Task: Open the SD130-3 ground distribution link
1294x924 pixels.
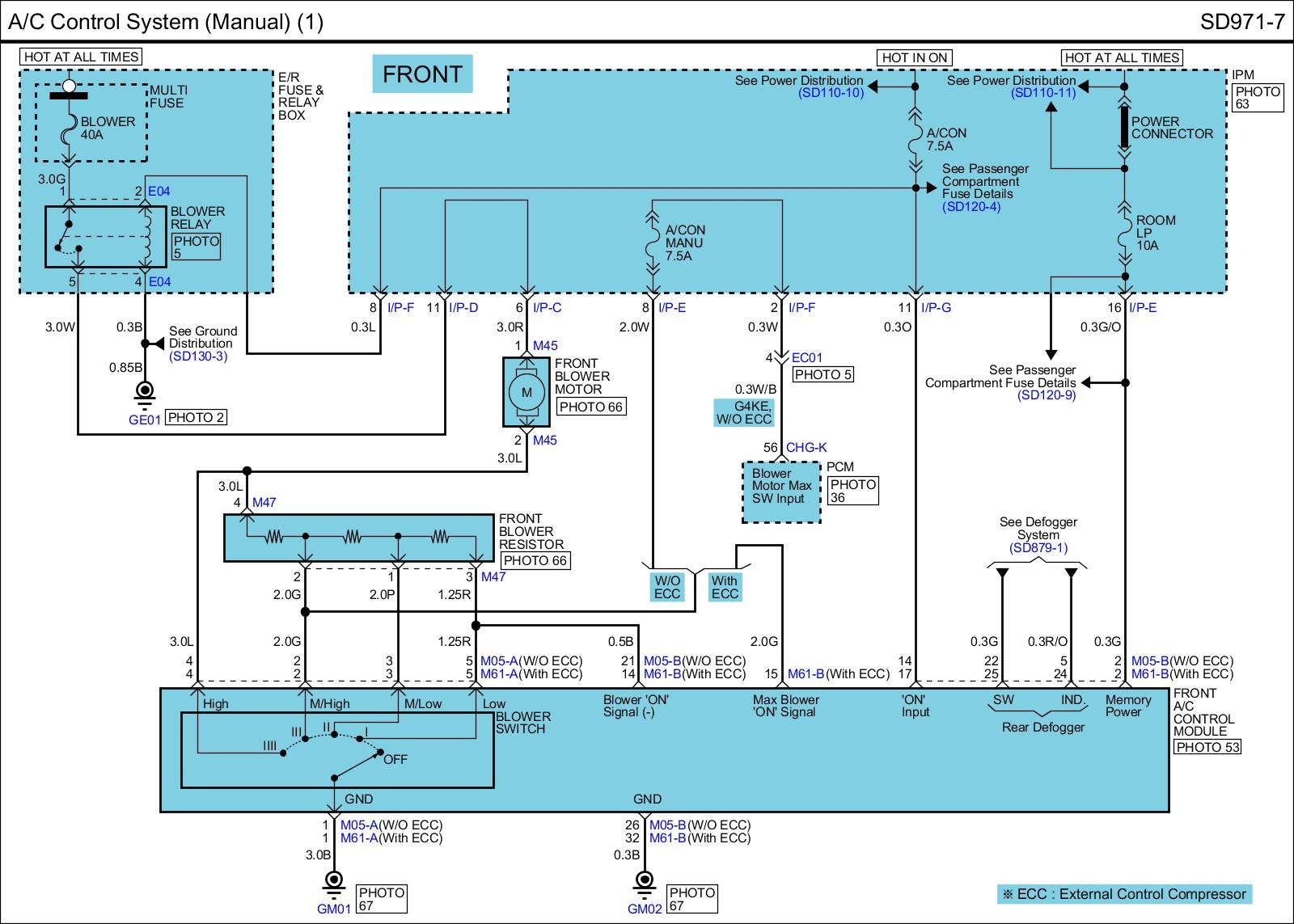Action: 198,357
